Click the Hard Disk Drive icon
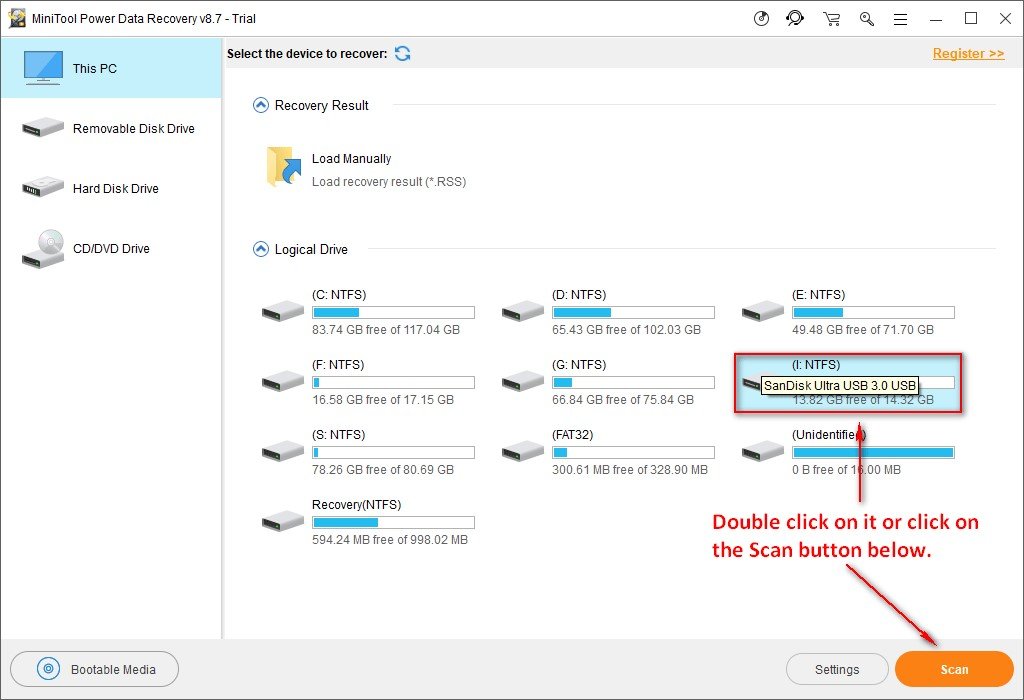The height and width of the screenshot is (700, 1024). [x=42, y=187]
